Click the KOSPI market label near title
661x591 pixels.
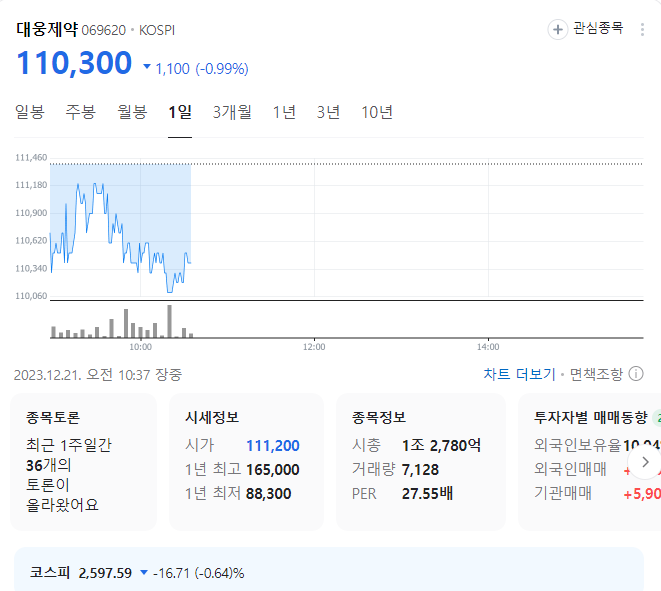pos(157,30)
